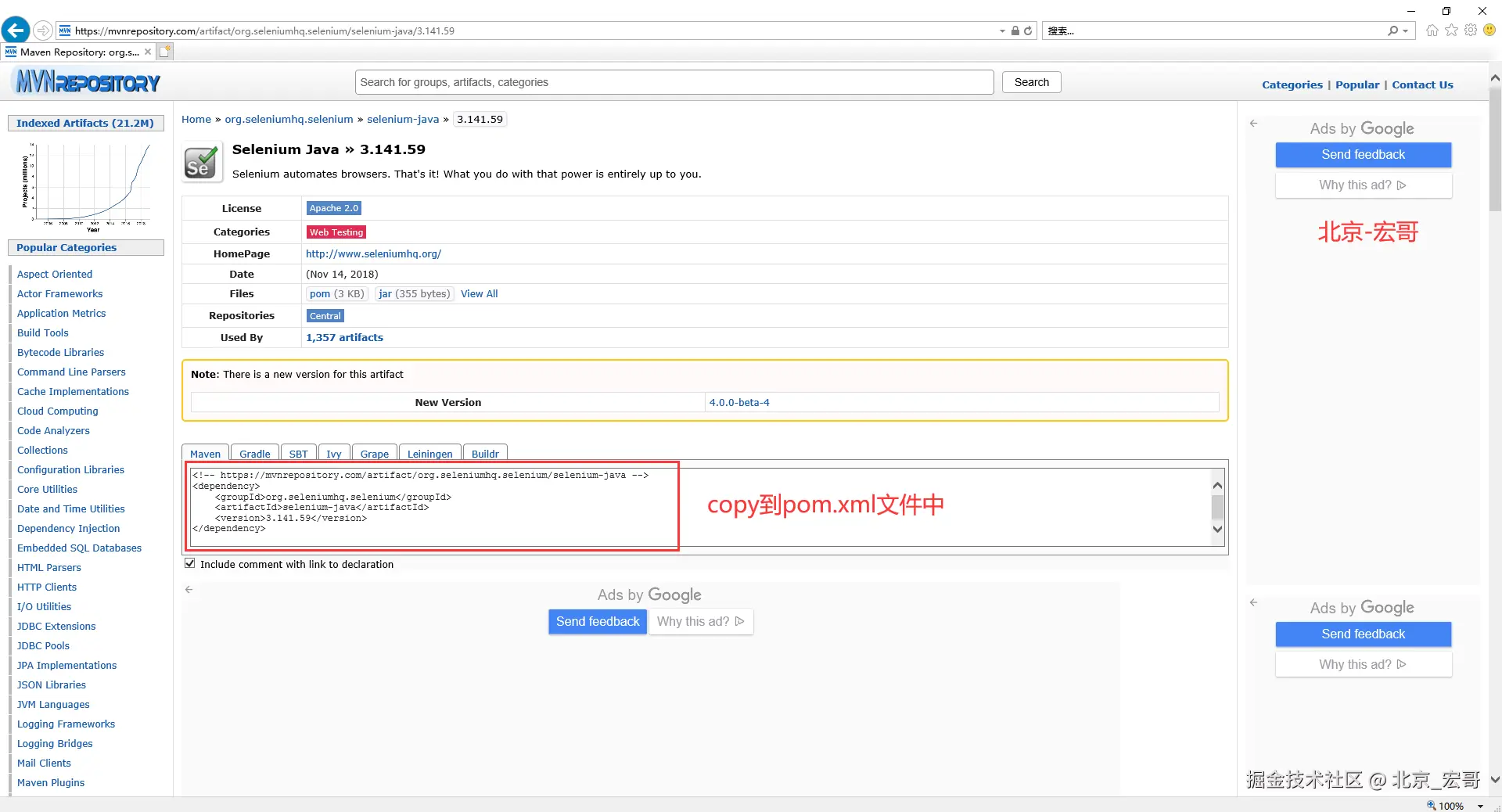This screenshot has width=1502, height=812.
Task: Focus the MVNRepository search input field
Action: pos(674,82)
